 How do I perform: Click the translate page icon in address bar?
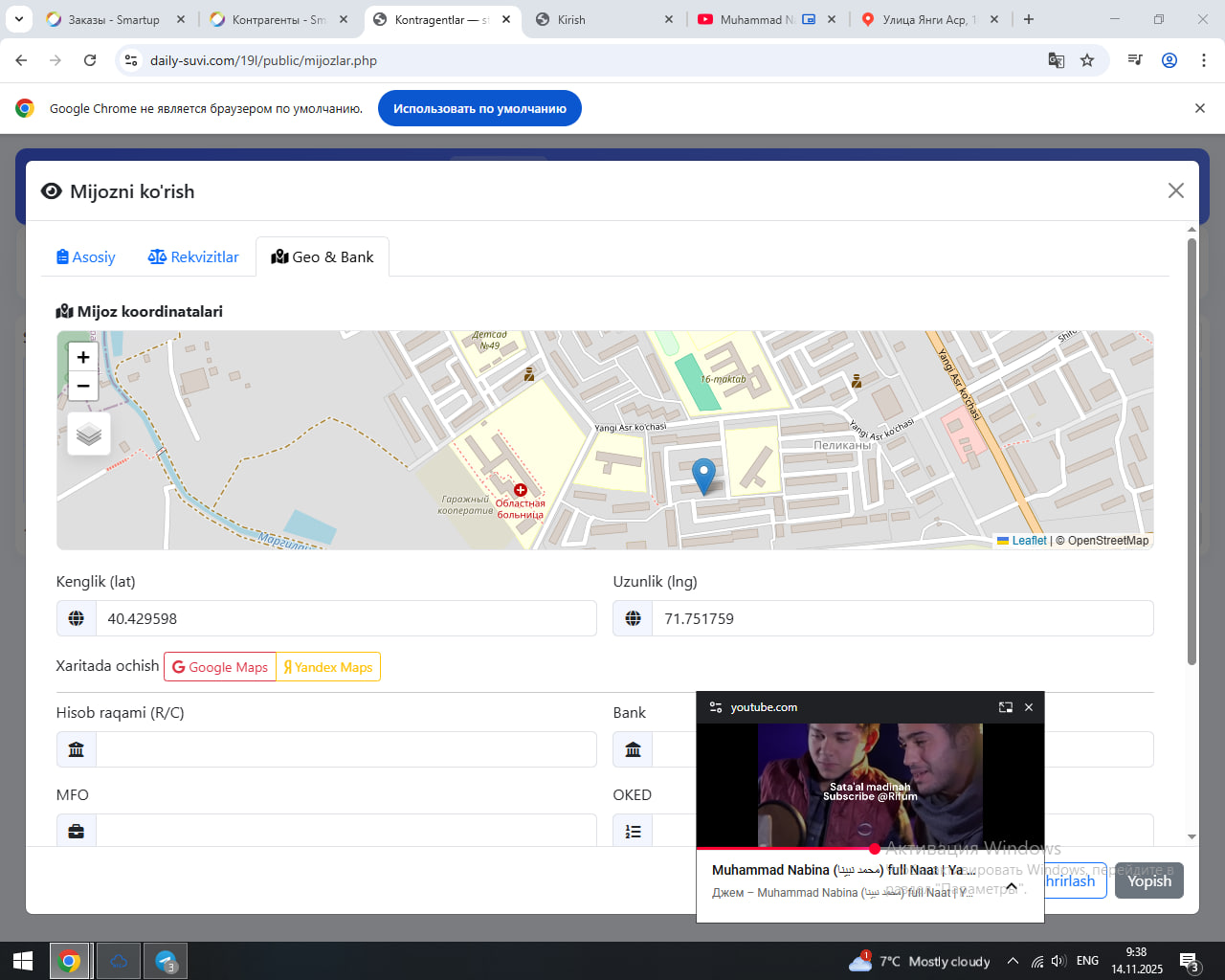1057,60
